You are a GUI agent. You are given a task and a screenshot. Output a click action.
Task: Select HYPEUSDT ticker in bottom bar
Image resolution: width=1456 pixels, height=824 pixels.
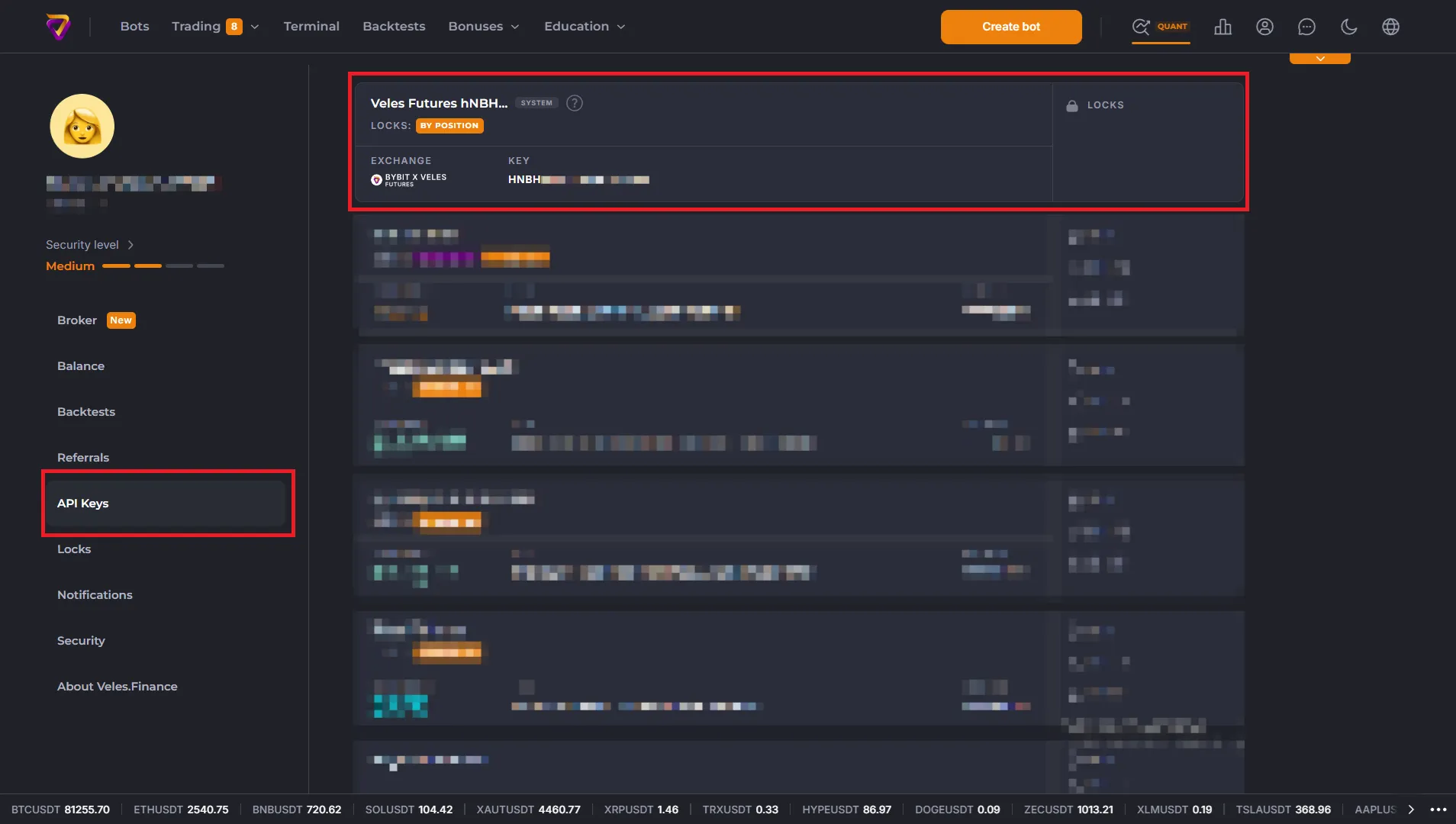[846, 810]
